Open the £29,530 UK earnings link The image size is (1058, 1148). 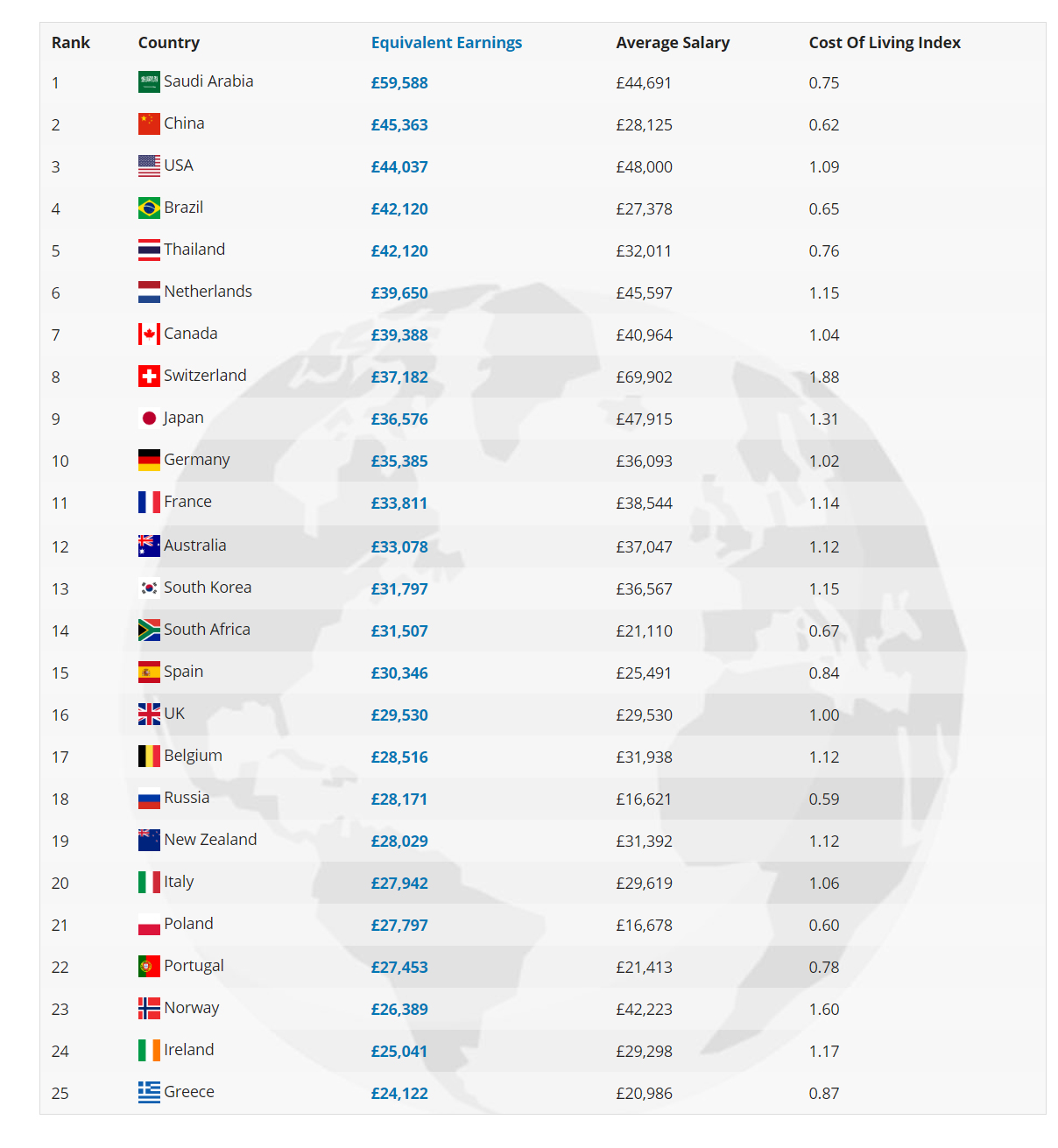(399, 715)
